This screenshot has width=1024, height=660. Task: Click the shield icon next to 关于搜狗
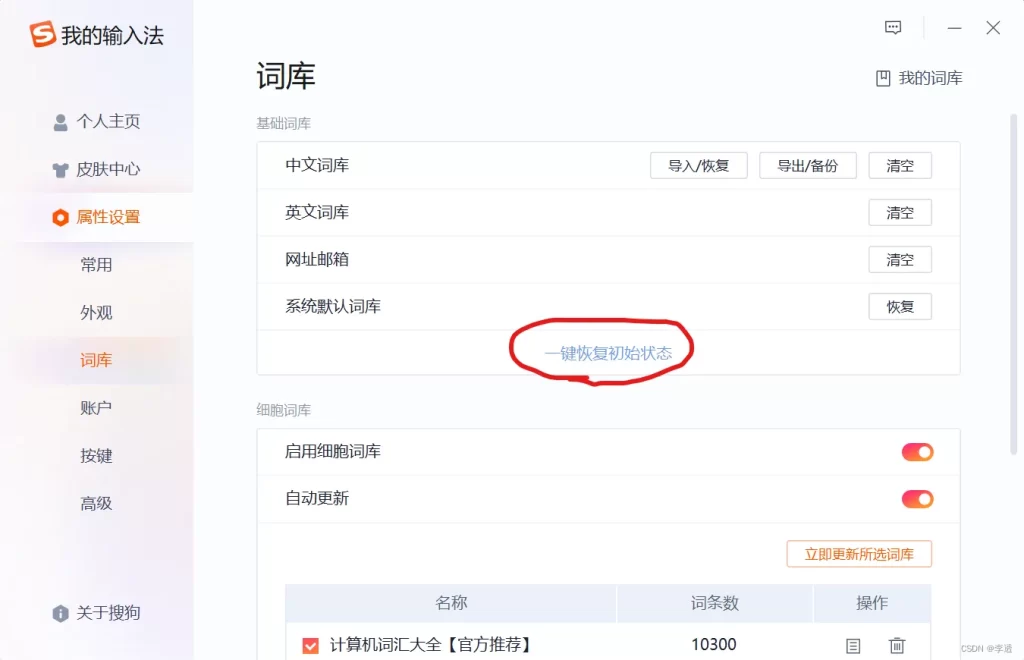pyautogui.click(x=61, y=613)
